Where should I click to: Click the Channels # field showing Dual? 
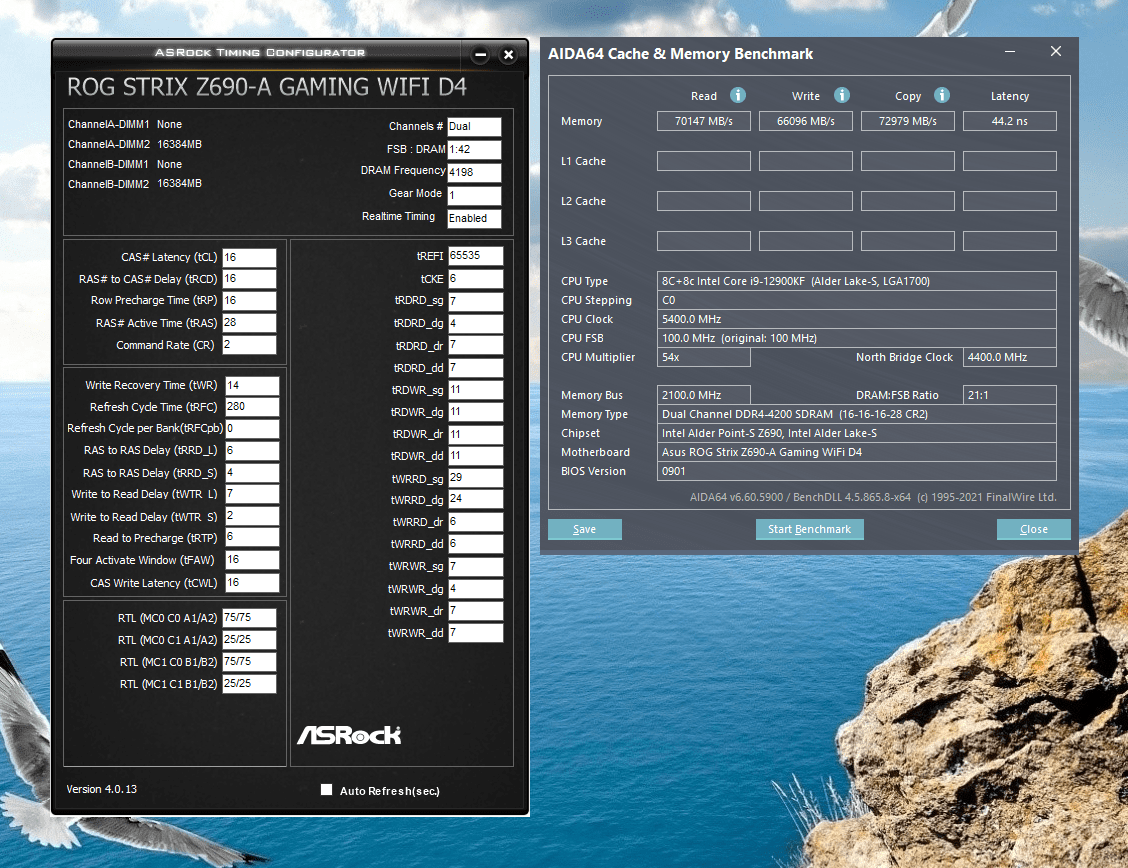pos(474,127)
